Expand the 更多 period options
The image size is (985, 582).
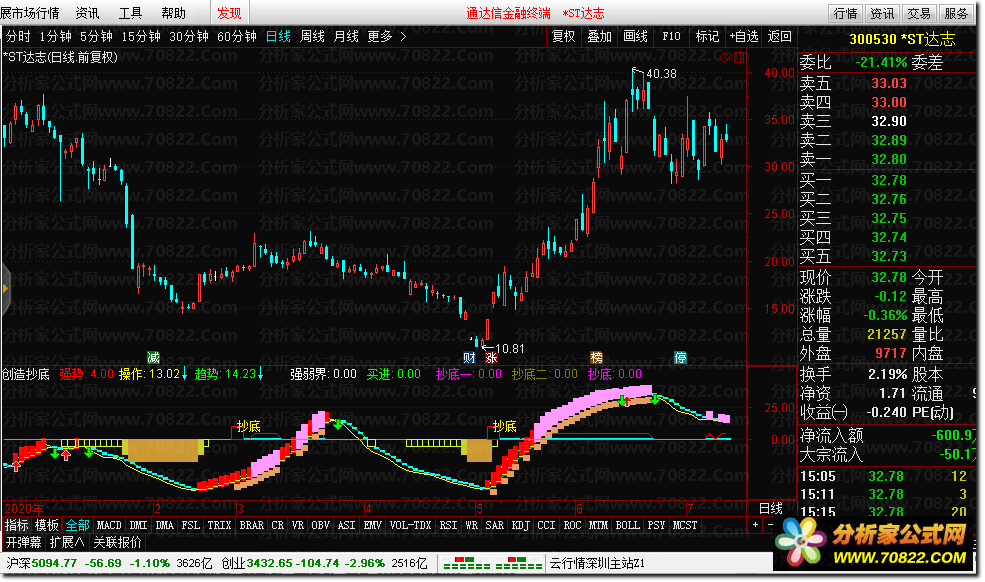click(379, 36)
